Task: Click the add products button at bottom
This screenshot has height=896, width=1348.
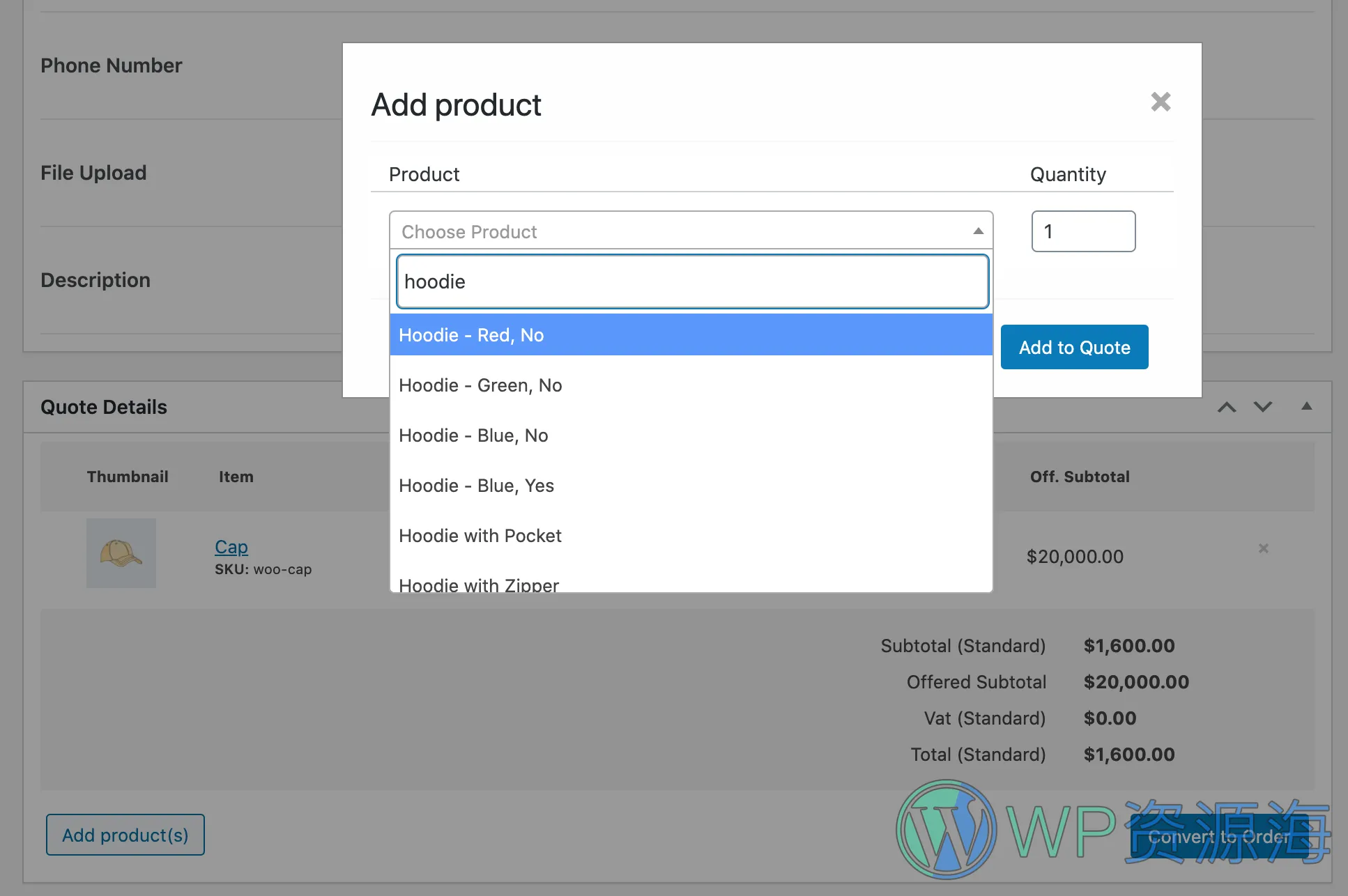Action: [125, 835]
